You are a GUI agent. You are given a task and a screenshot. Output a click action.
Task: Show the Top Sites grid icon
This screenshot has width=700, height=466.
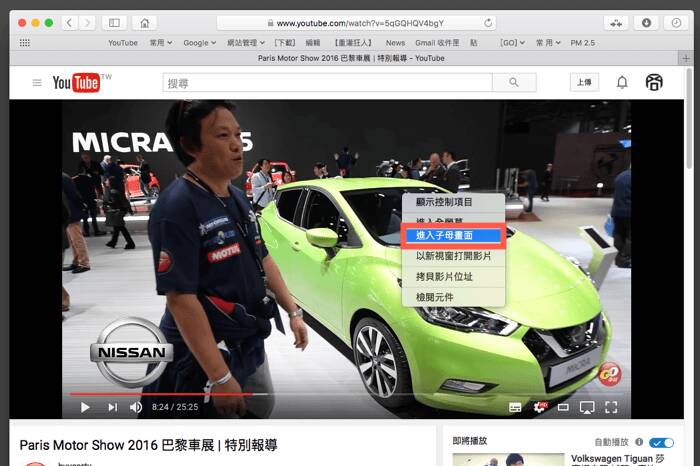click(x=25, y=43)
